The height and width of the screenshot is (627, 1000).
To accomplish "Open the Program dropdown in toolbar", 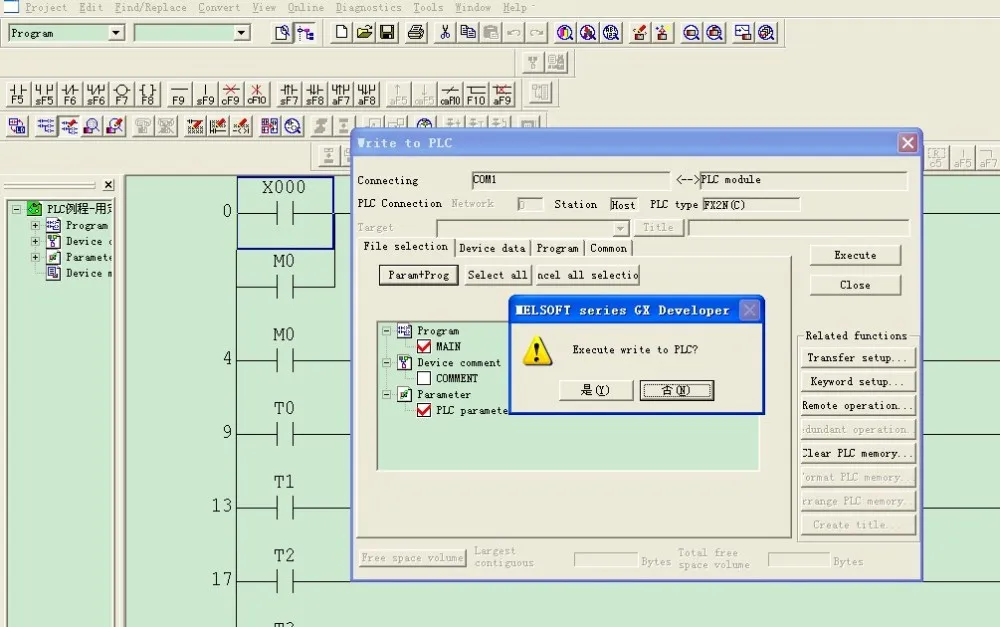I will pyautogui.click(x=115, y=33).
